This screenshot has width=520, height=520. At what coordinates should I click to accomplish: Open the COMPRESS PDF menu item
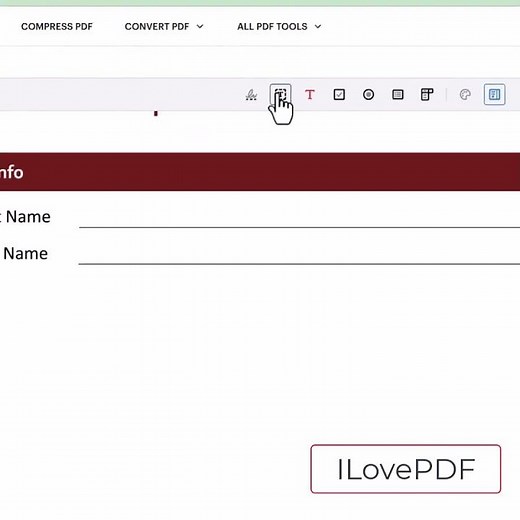click(57, 27)
